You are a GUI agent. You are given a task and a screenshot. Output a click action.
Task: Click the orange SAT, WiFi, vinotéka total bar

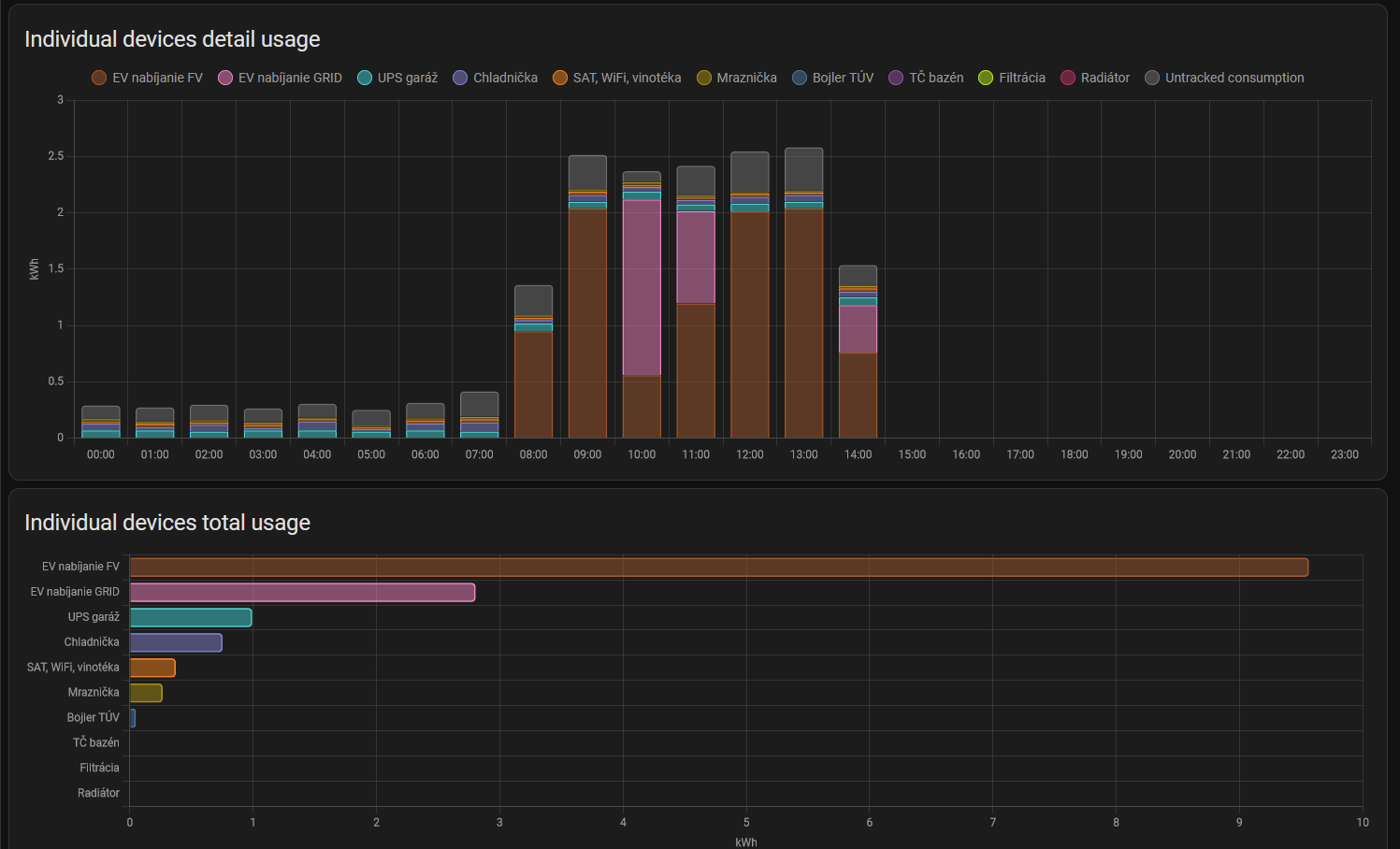point(152,668)
